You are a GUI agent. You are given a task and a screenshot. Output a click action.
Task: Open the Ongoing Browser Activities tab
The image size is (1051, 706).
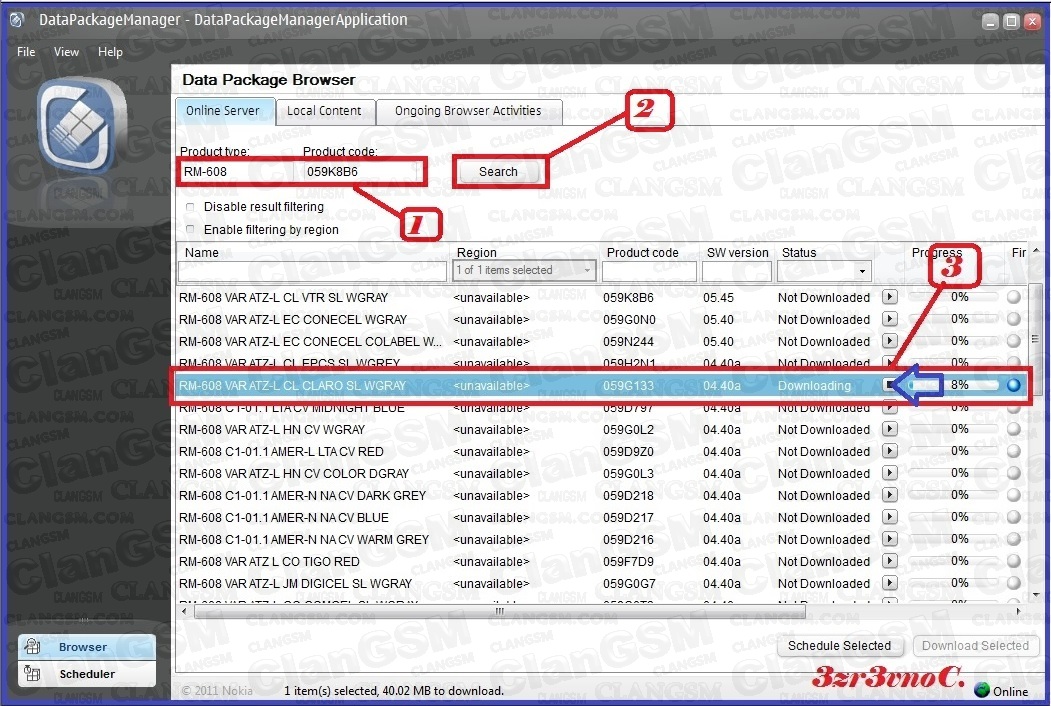coord(468,111)
